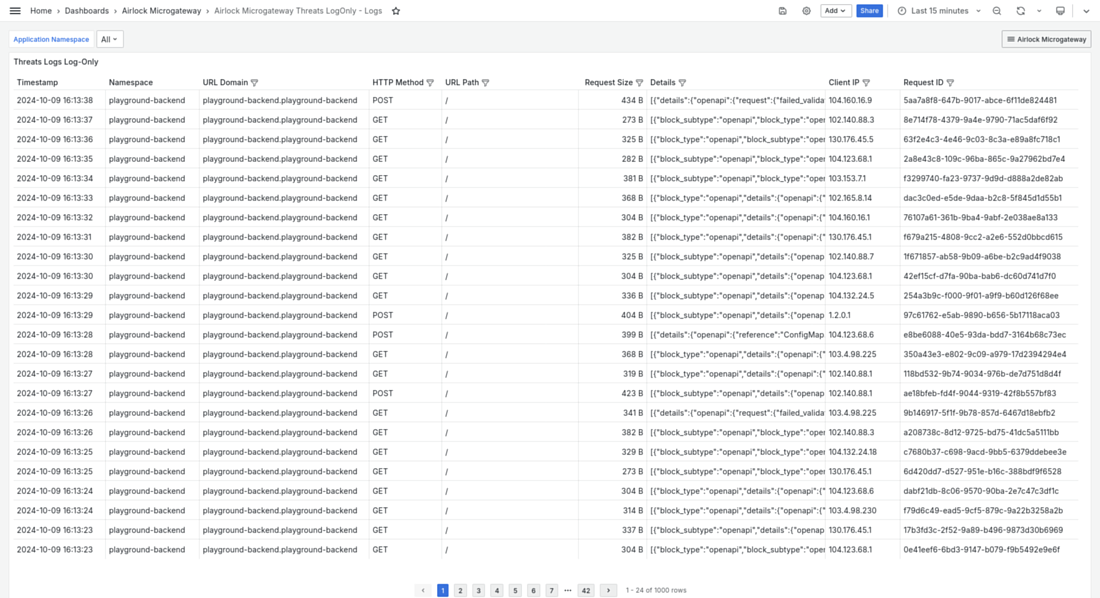Click filter icon on HTTP Method column
Viewport: 1100px width, 598px height.
click(430, 83)
